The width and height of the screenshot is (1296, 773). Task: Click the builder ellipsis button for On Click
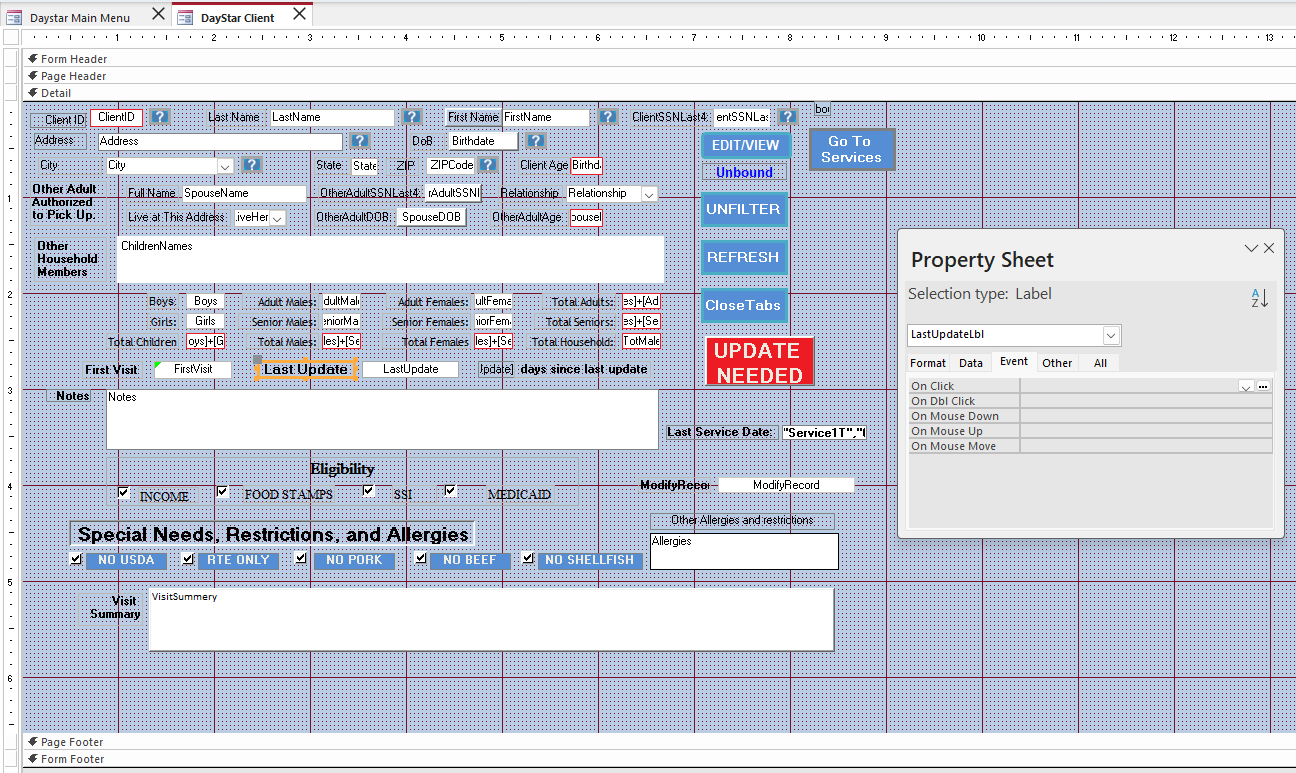1263,386
